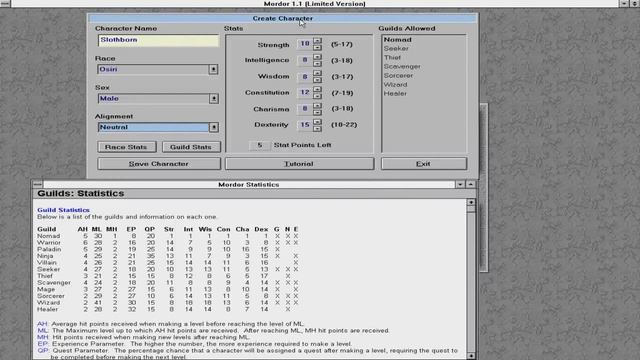Click the Save Character button
640x360 pixels.
[159, 164]
